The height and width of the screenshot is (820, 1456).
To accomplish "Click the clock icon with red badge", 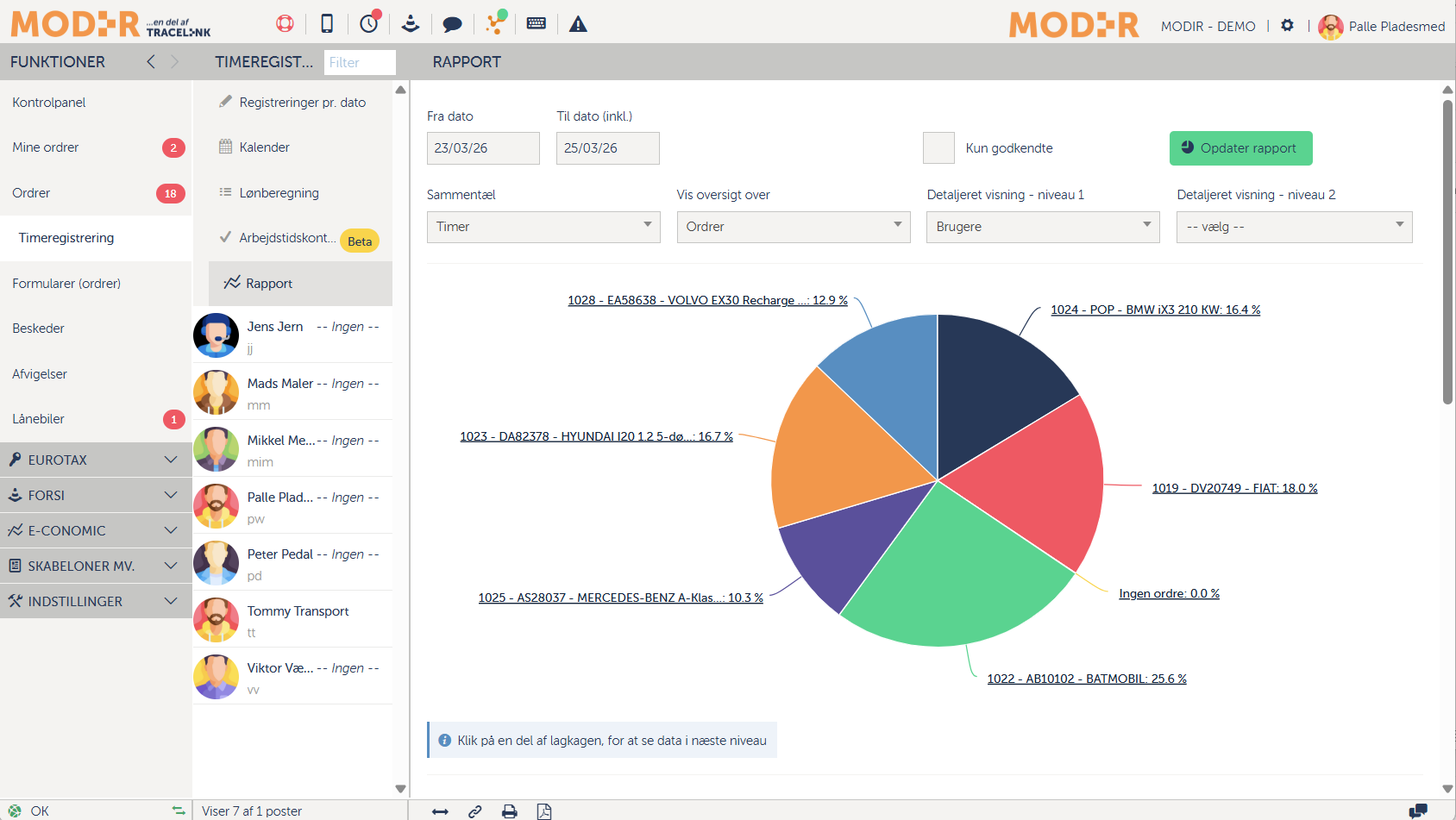I will click(x=369, y=23).
